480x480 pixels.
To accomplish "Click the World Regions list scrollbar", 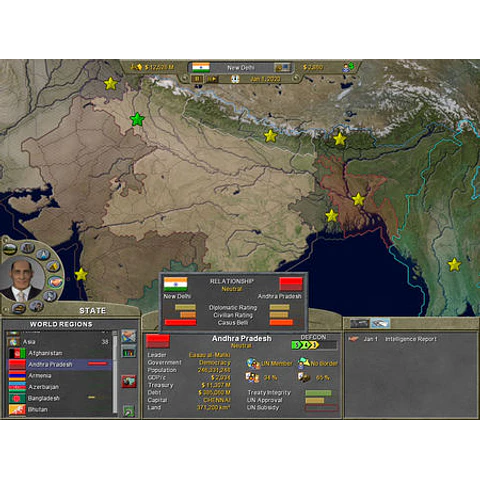I will coord(115,373).
